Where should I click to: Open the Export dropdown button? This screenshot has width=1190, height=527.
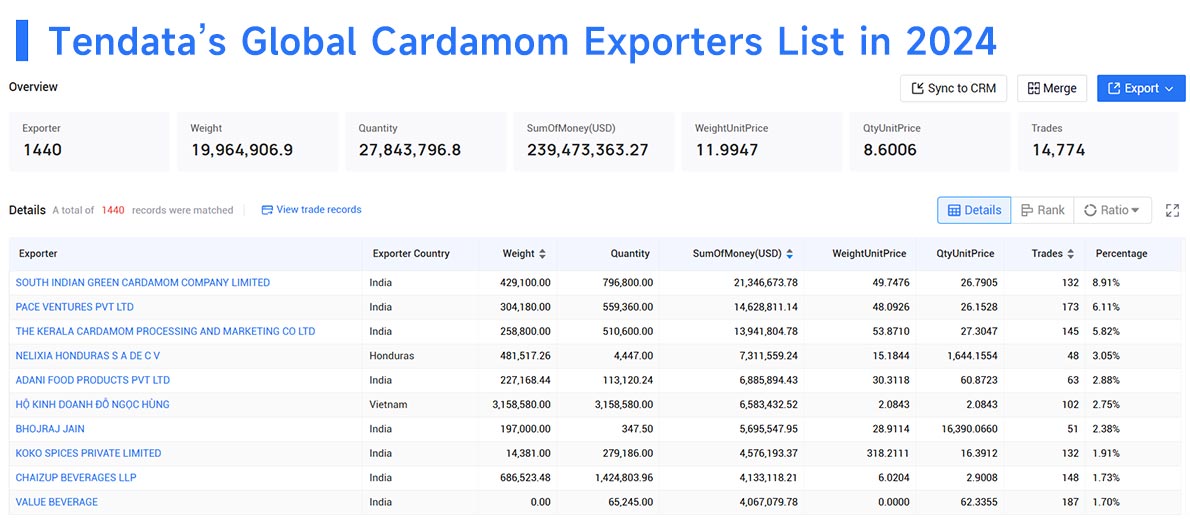coord(1141,88)
